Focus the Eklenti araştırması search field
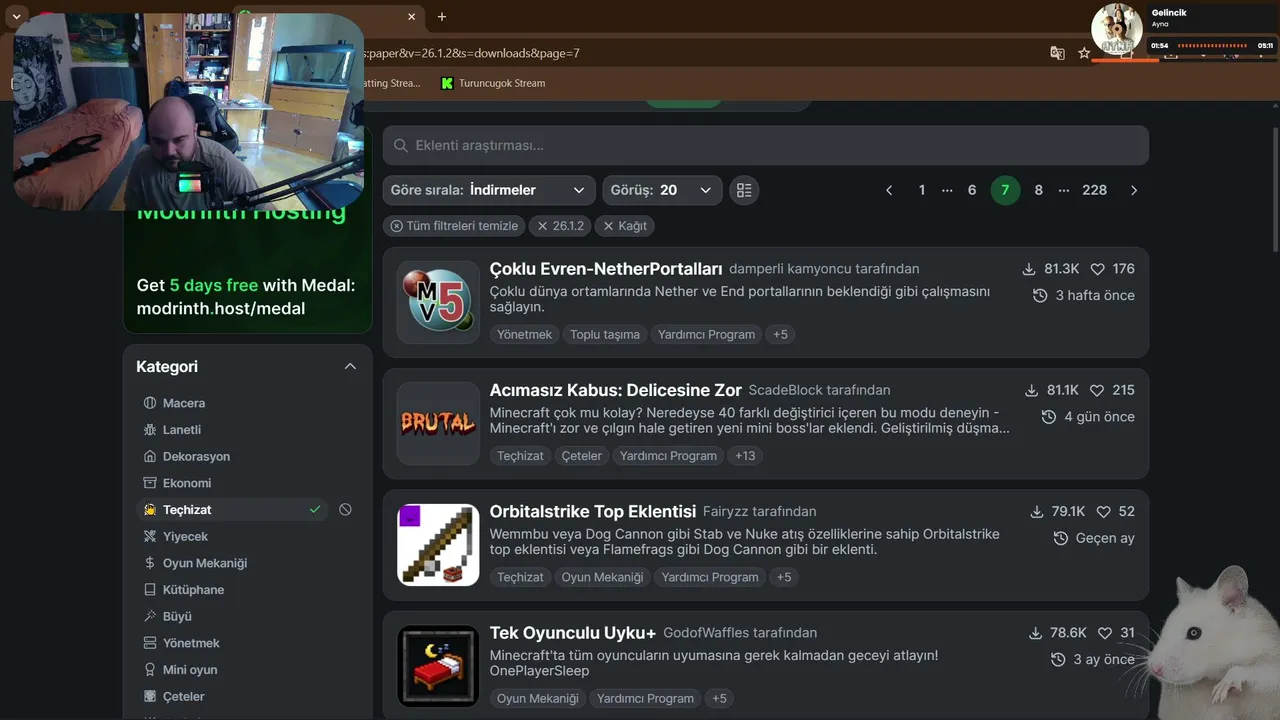The height and width of the screenshot is (720, 1280). [x=766, y=145]
